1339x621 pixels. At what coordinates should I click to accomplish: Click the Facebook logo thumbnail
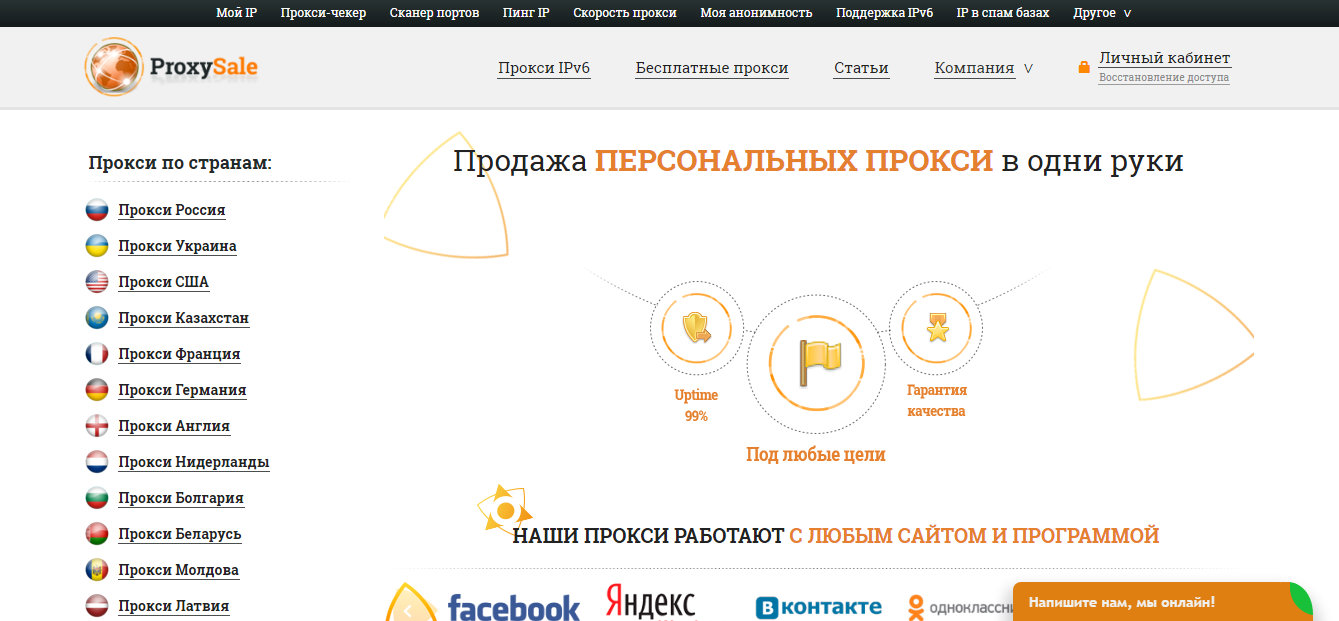click(x=513, y=607)
